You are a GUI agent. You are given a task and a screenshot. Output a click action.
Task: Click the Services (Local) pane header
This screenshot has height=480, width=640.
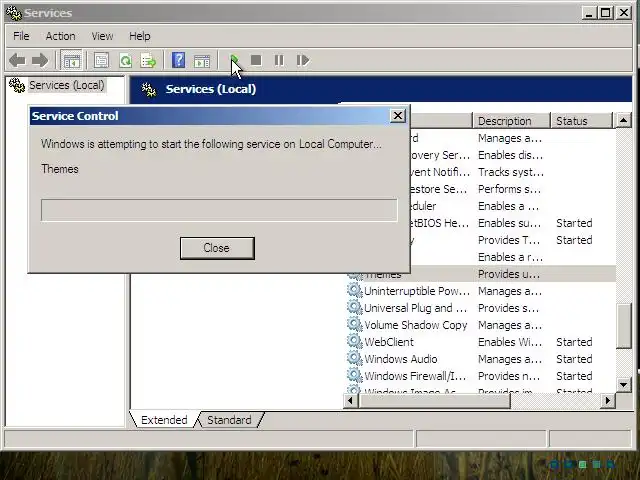[x=381, y=89]
